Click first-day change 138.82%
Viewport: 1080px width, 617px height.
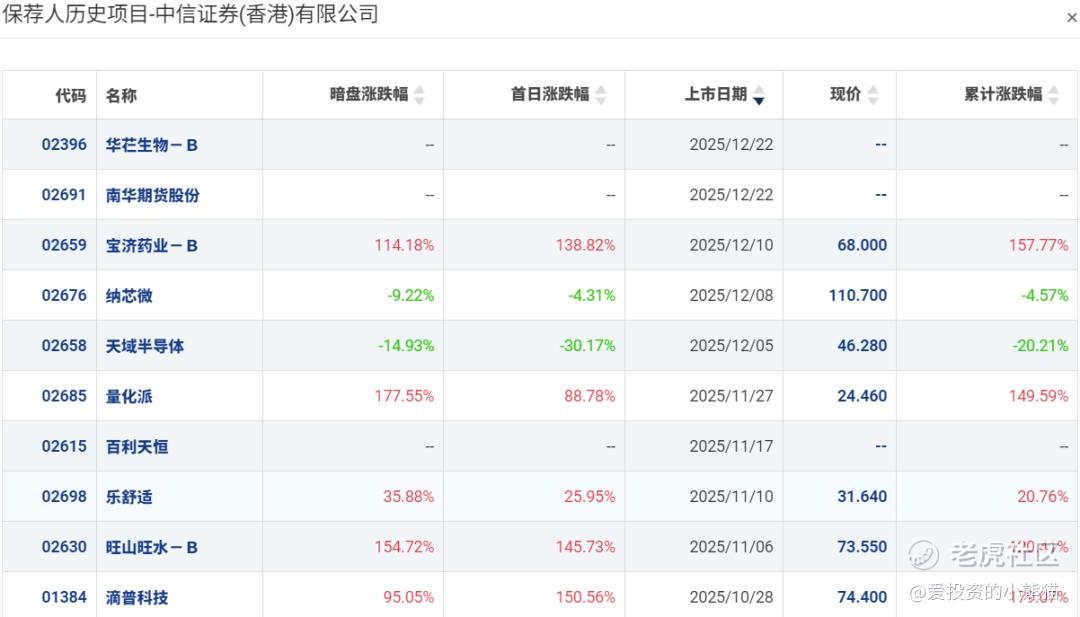click(x=585, y=245)
